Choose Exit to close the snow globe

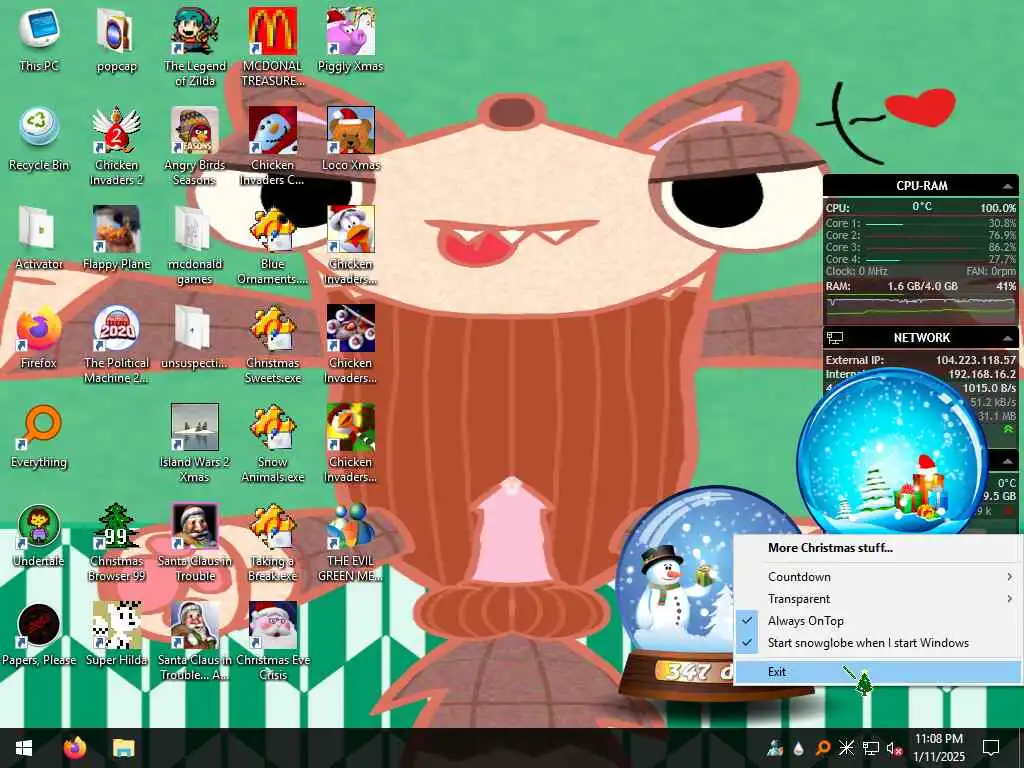(878, 671)
